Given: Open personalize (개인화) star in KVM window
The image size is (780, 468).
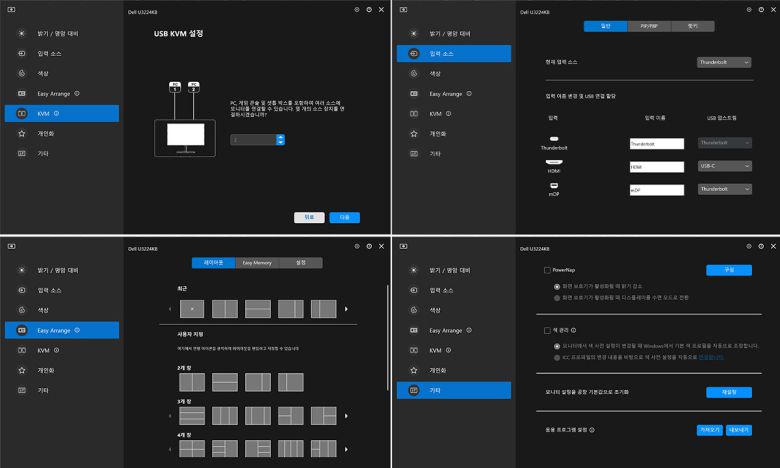Looking at the screenshot, I should tap(21, 133).
